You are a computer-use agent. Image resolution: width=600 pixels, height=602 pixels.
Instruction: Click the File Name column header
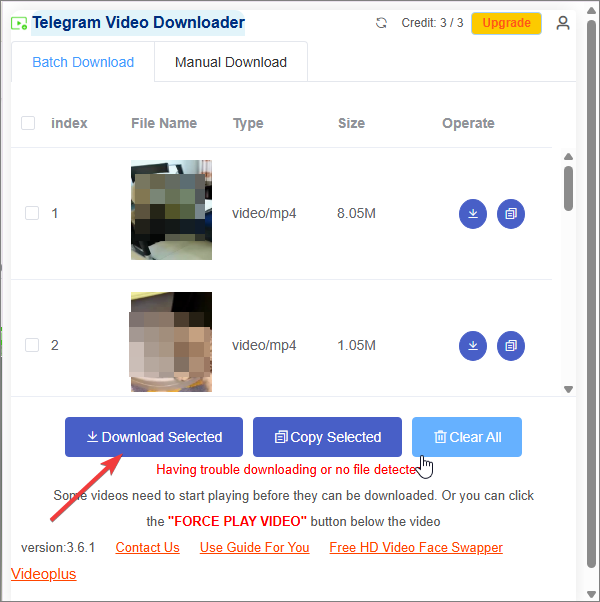(164, 123)
